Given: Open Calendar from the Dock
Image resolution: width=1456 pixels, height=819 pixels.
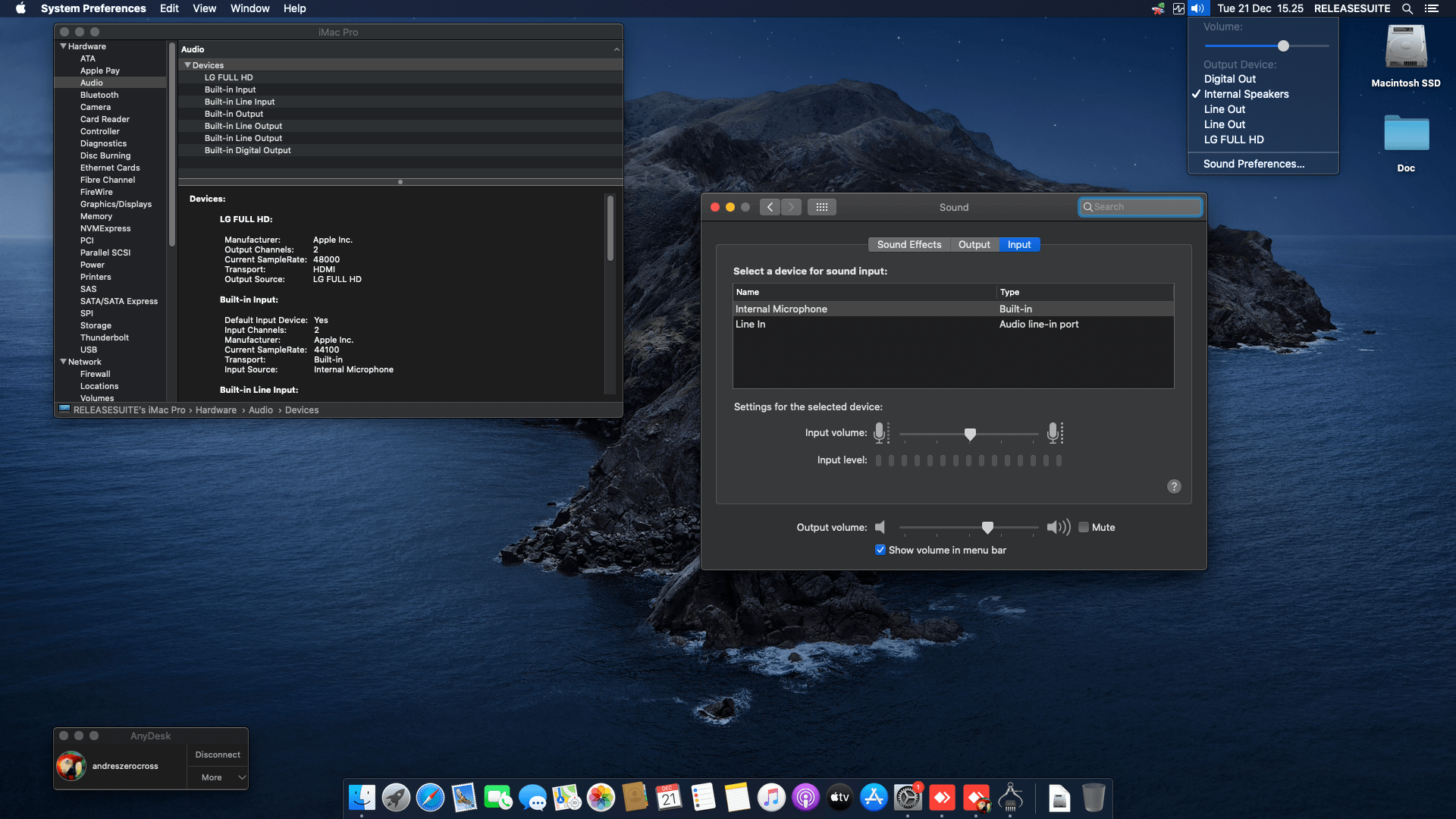Looking at the screenshot, I should coord(669,798).
